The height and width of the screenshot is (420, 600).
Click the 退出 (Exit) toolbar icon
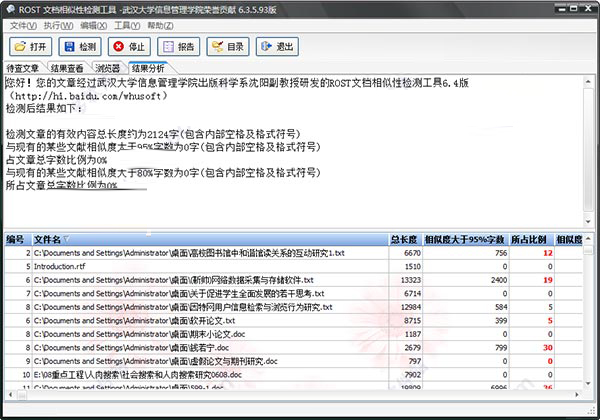pos(276,46)
